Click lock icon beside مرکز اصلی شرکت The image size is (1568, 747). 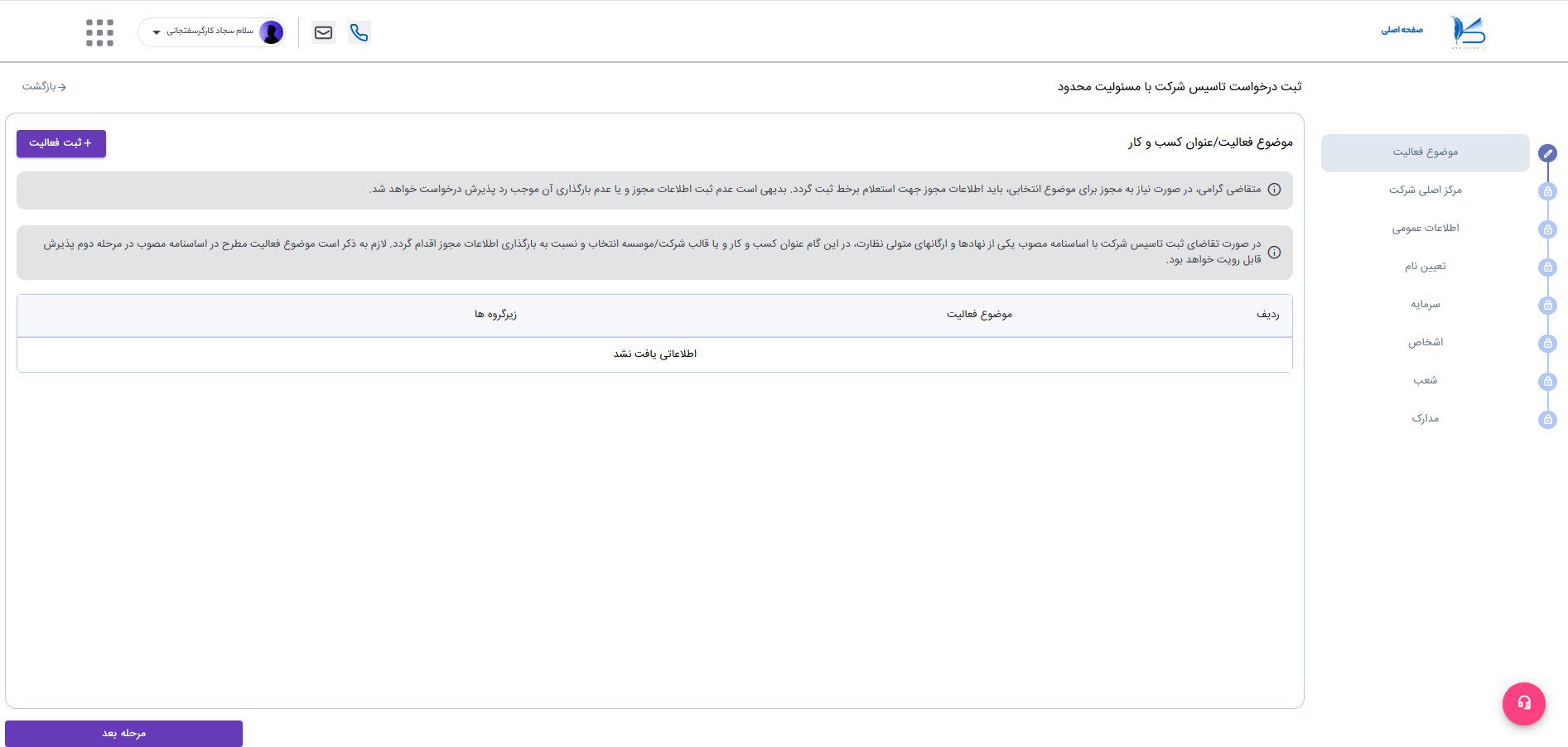1547,191
